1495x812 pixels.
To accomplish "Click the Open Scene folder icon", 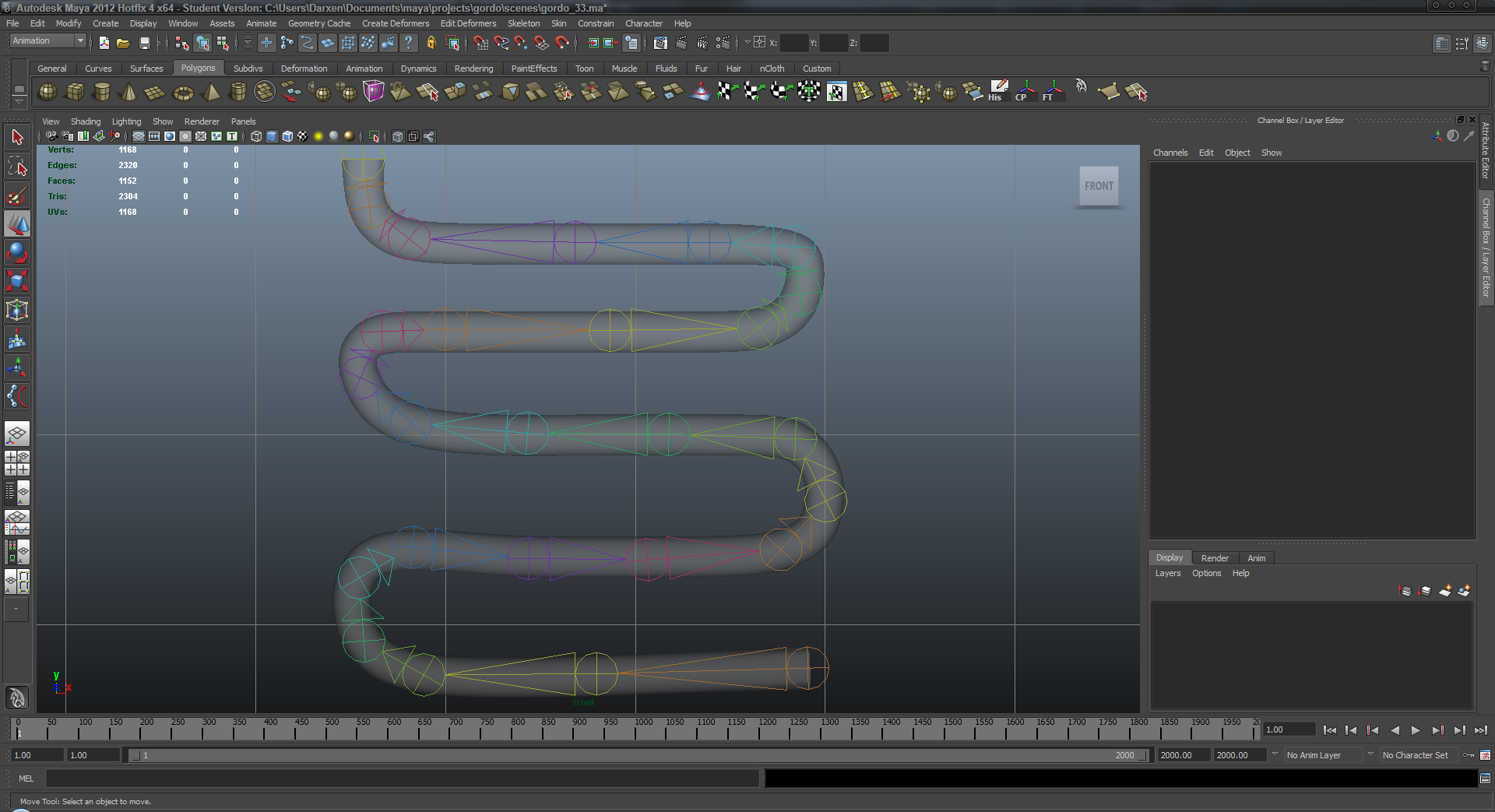I will pos(123,43).
